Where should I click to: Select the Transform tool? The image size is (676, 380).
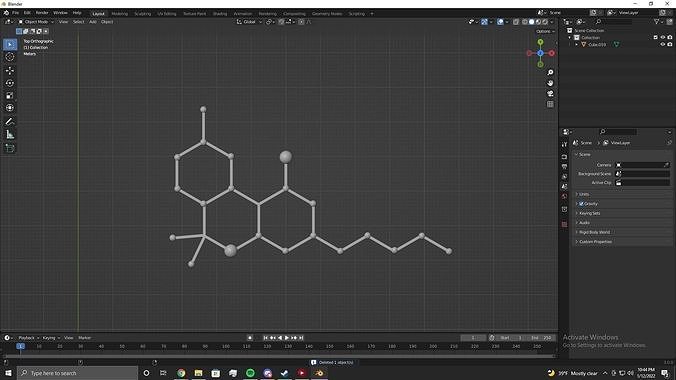10,108
